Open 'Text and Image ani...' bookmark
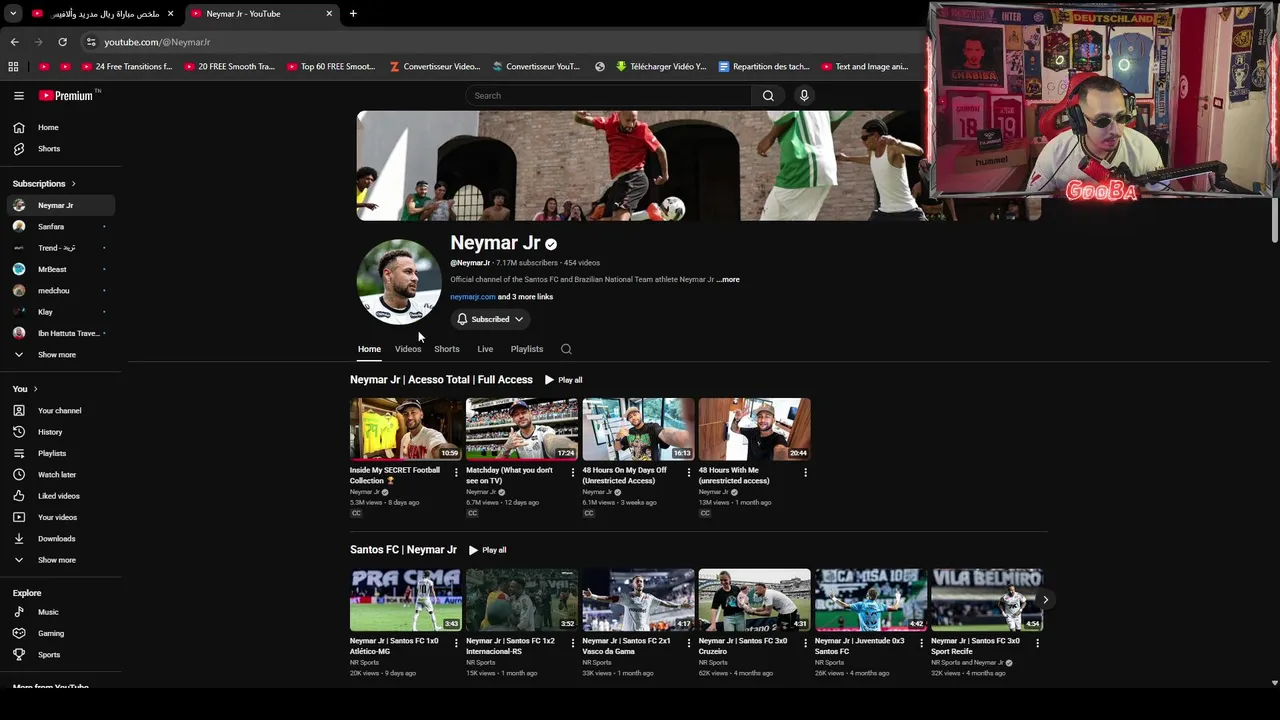 (x=865, y=67)
